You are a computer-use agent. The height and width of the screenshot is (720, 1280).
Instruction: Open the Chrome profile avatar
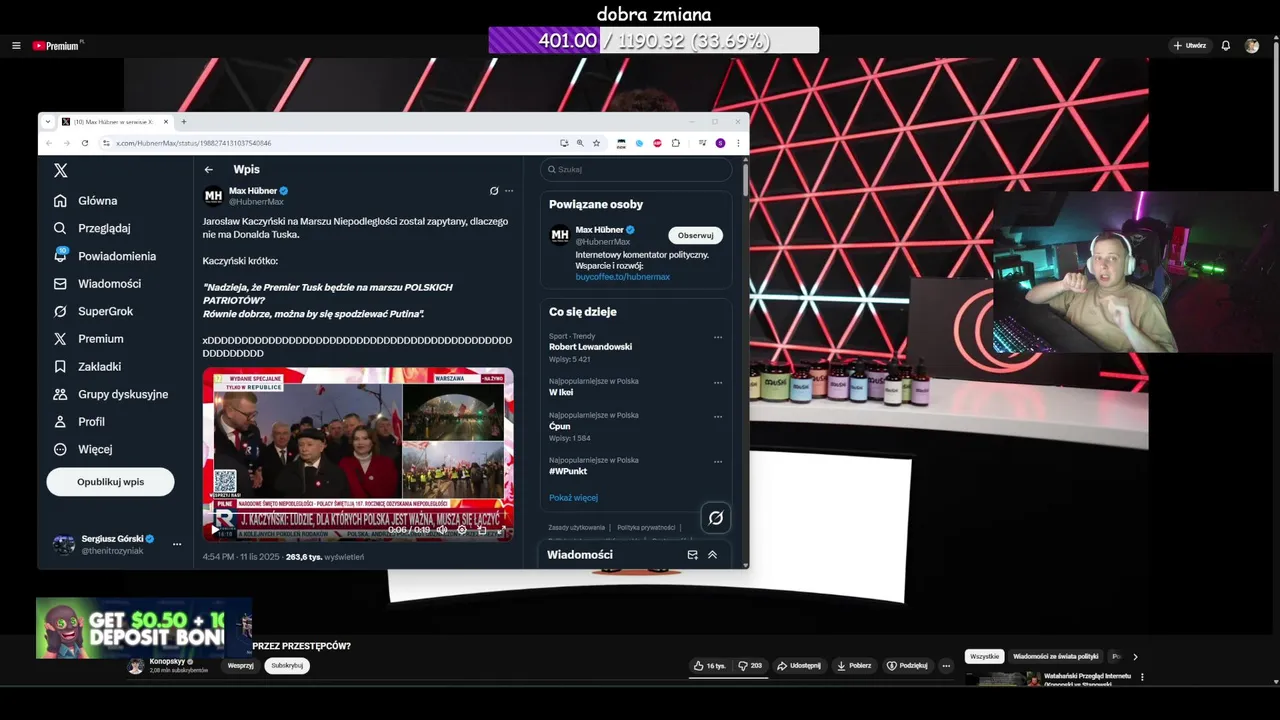click(x=720, y=143)
